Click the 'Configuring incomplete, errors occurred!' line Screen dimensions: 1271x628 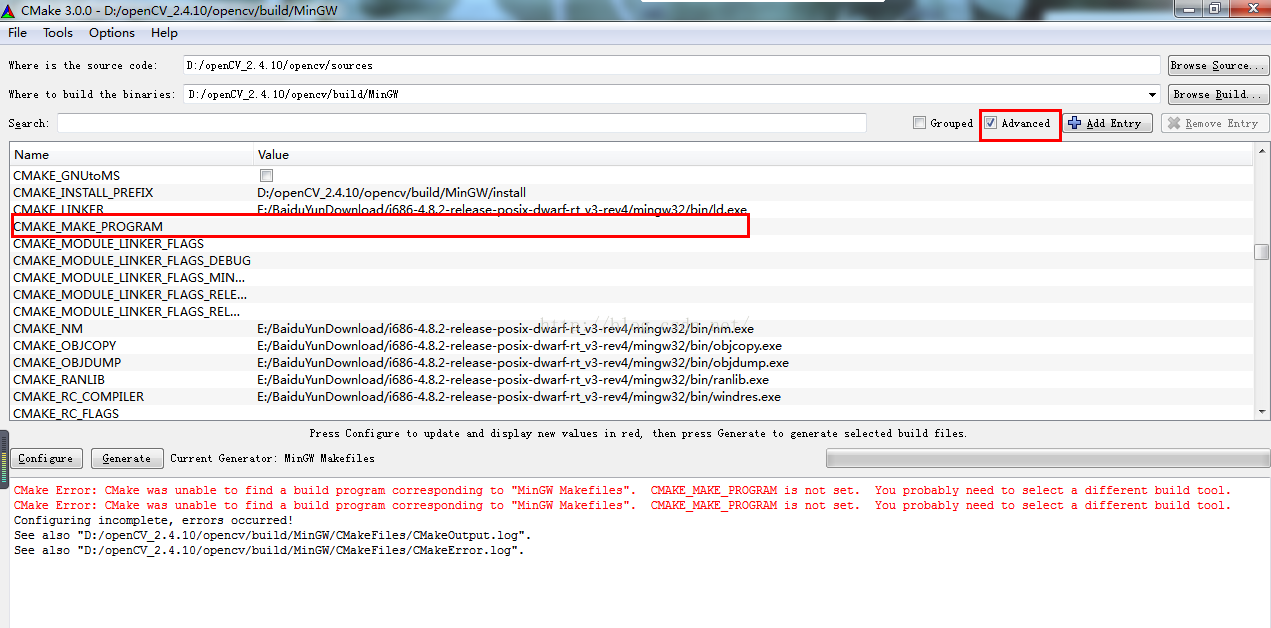point(153,520)
